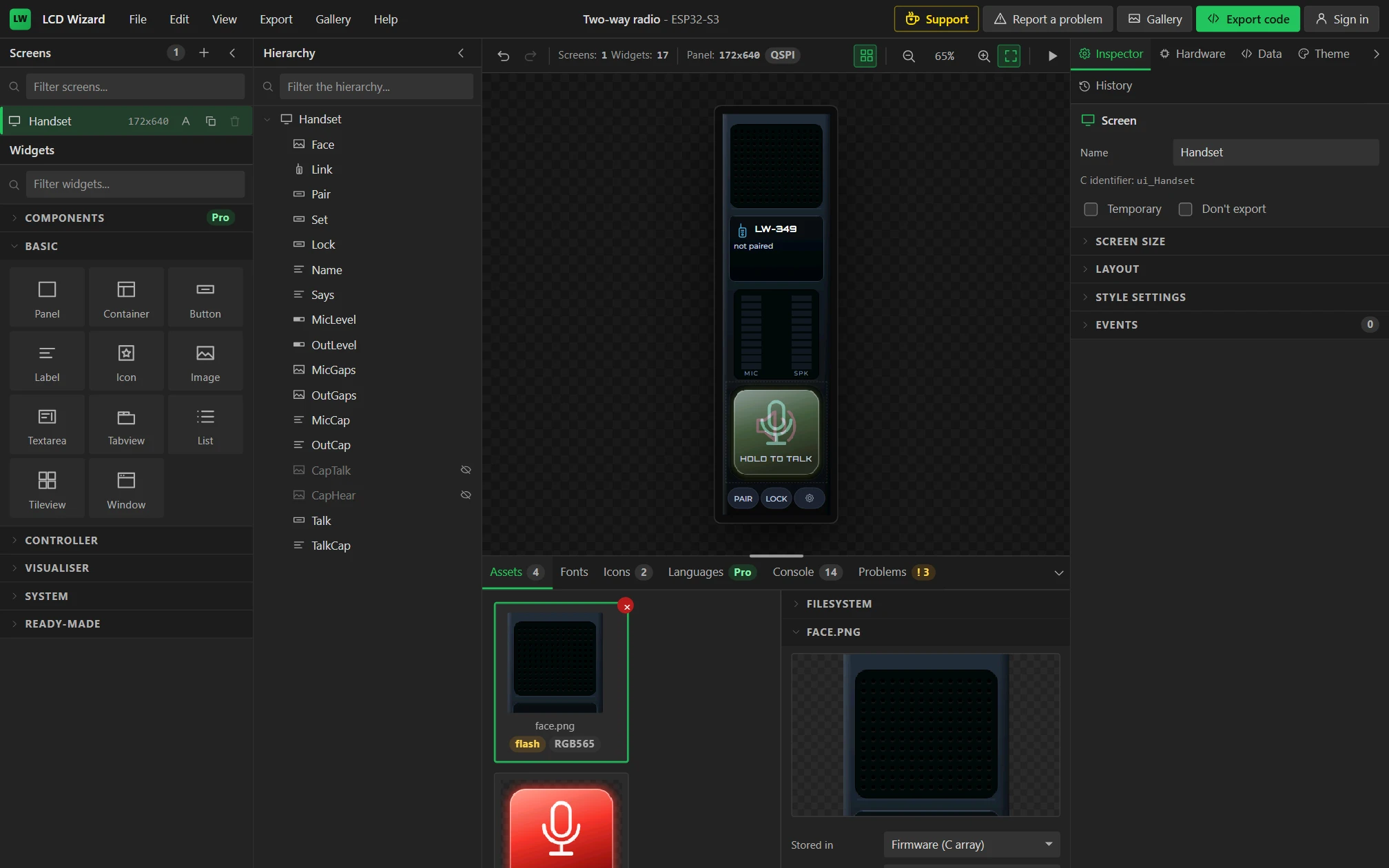This screenshot has width=1389, height=868.
Task: Enable the Temporary checkbox
Action: tap(1091, 209)
